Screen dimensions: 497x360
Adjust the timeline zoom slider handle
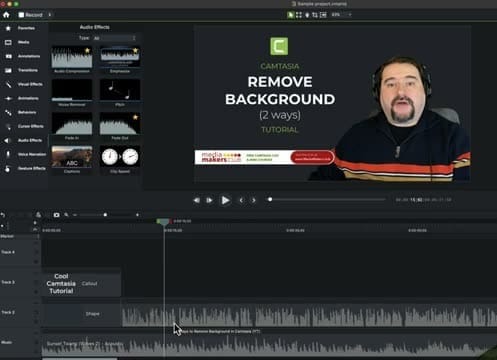coord(105,215)
